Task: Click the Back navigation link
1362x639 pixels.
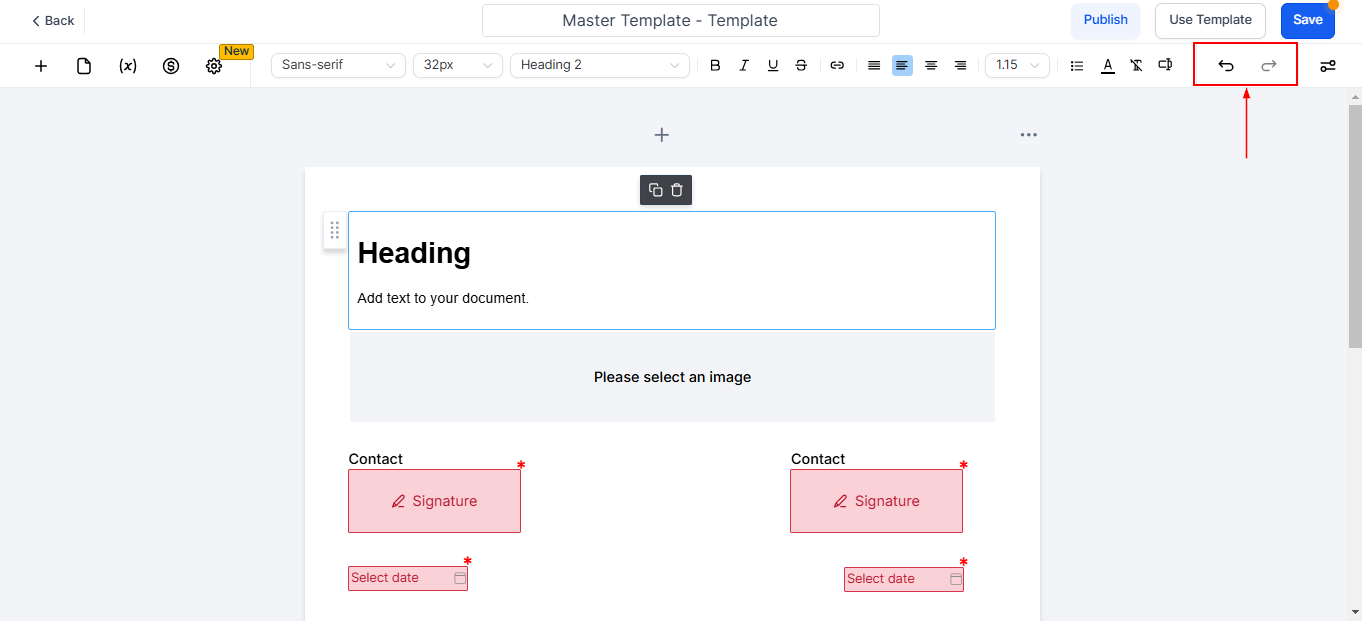Action: coord(53,20)
